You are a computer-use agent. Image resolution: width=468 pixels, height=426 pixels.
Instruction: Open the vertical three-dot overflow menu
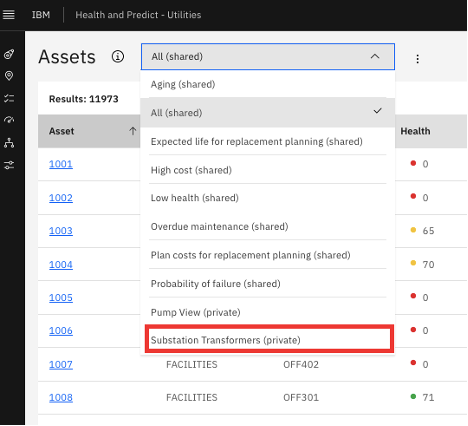click(x=417, y=59)
